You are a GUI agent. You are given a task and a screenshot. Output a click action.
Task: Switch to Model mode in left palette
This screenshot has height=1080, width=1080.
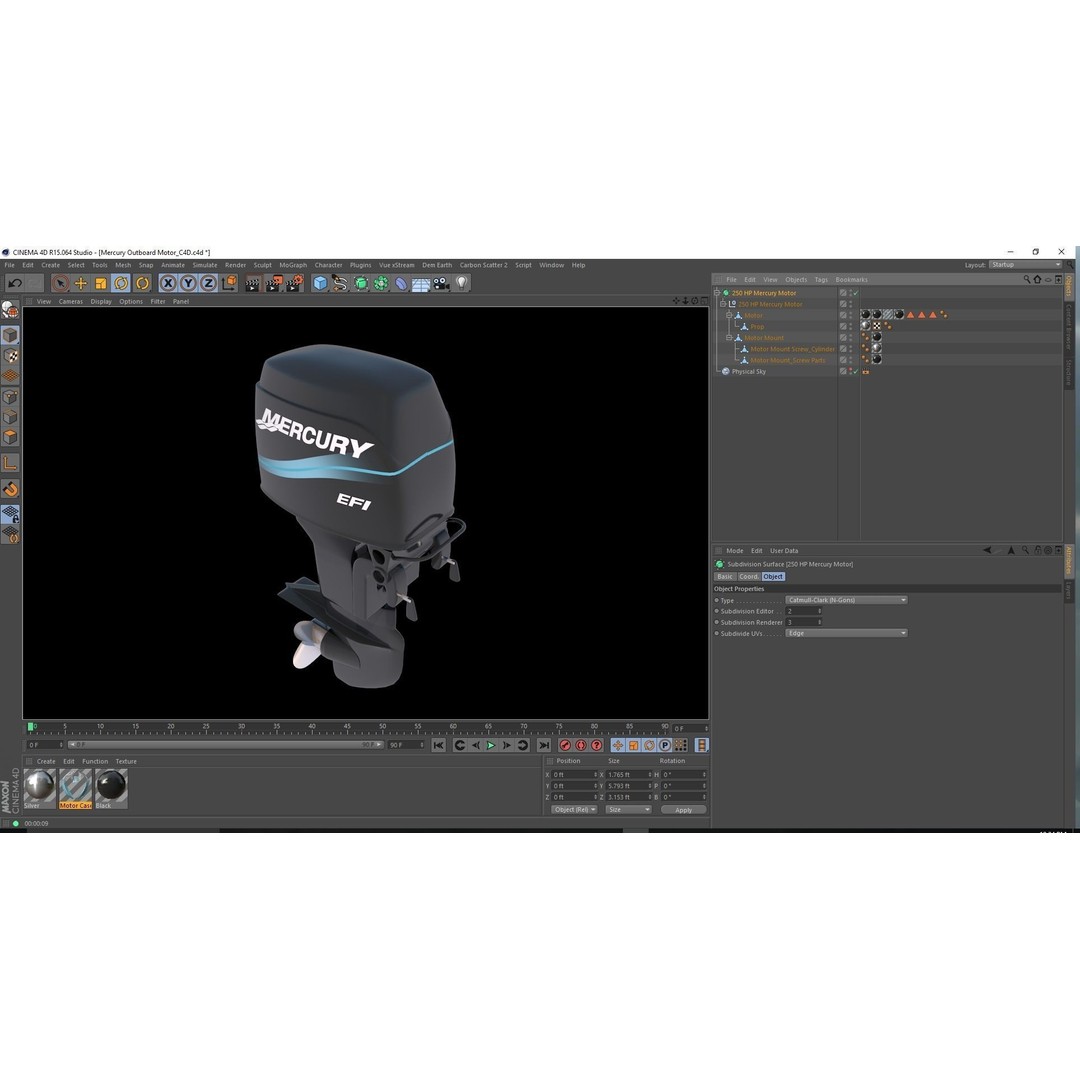(10, 335)
